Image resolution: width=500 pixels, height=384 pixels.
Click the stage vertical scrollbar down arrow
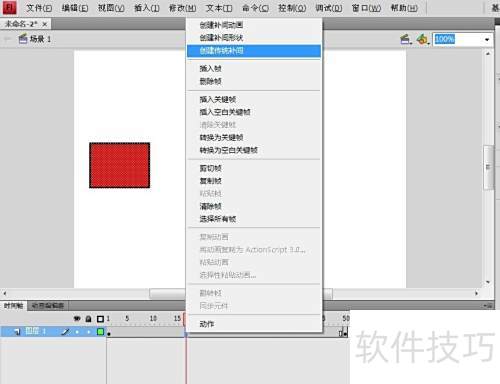pos(488,282)
